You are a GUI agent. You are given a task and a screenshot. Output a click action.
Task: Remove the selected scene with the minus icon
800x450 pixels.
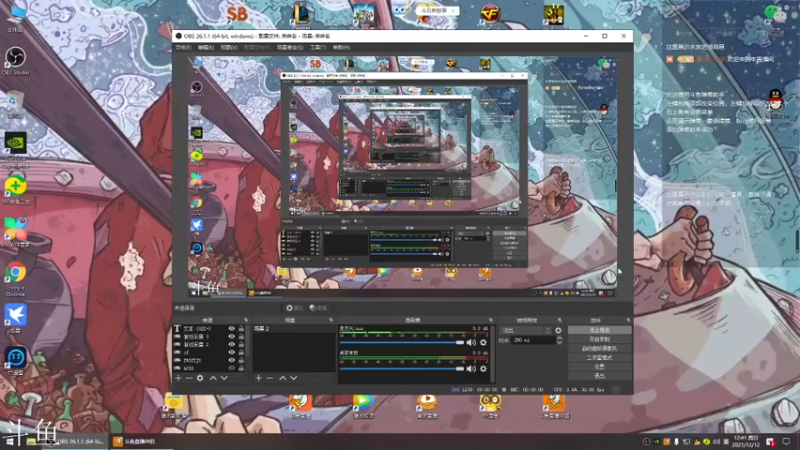269,378
